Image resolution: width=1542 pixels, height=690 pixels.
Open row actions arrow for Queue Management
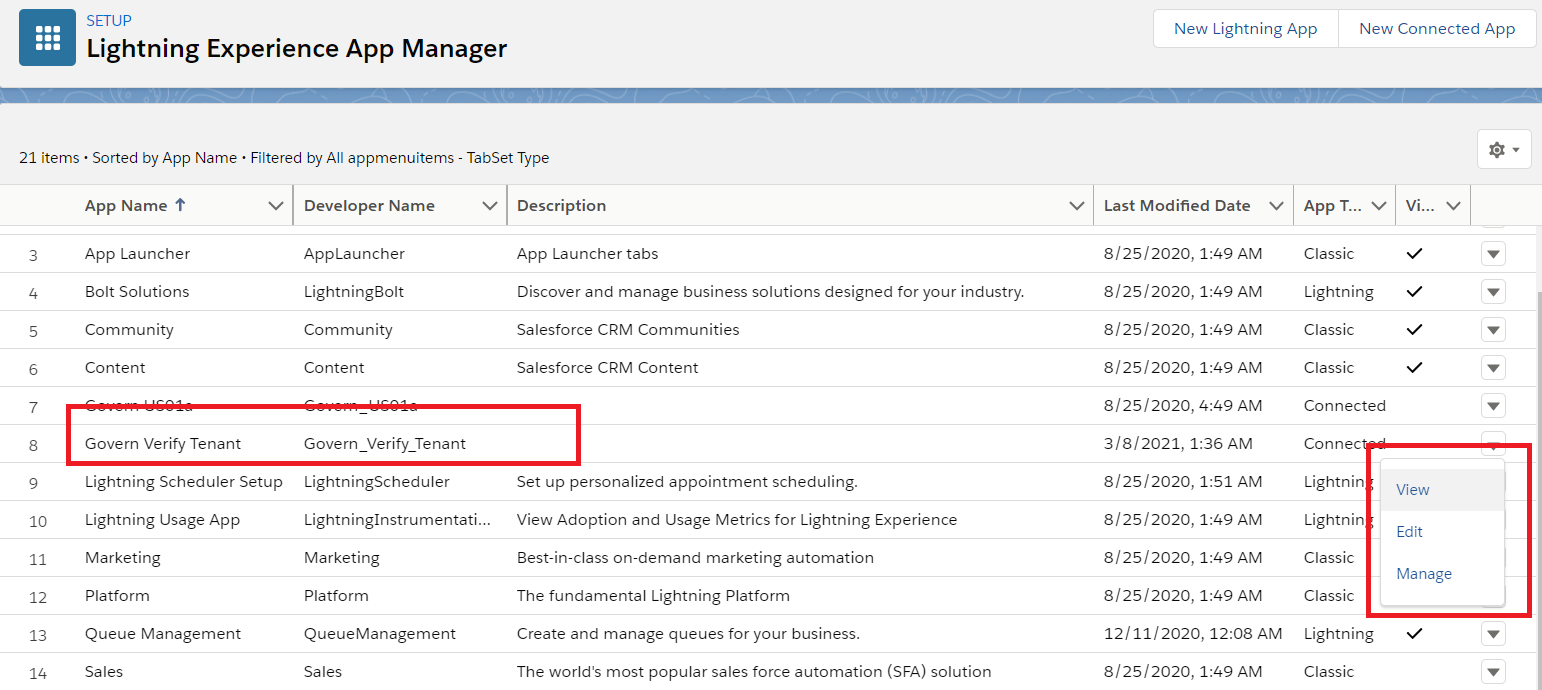point(1493,634)
